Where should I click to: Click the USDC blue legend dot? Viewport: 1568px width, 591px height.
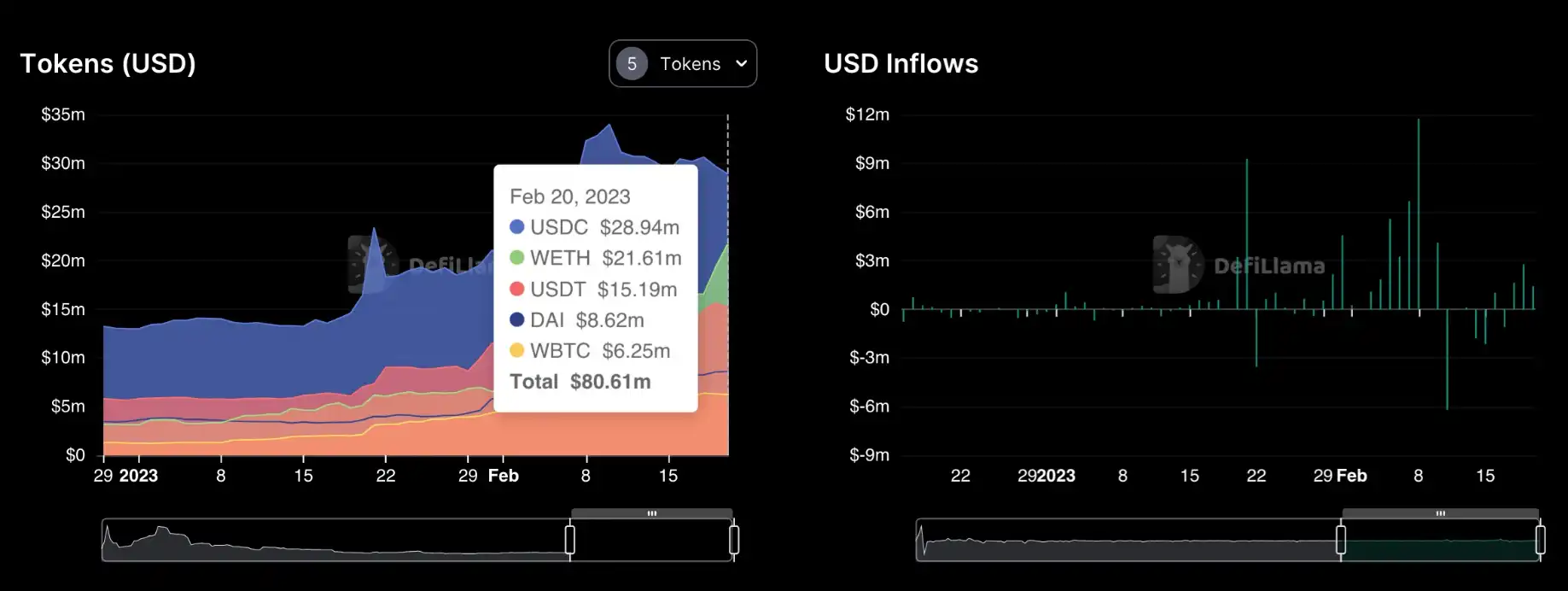pos(516,227)
